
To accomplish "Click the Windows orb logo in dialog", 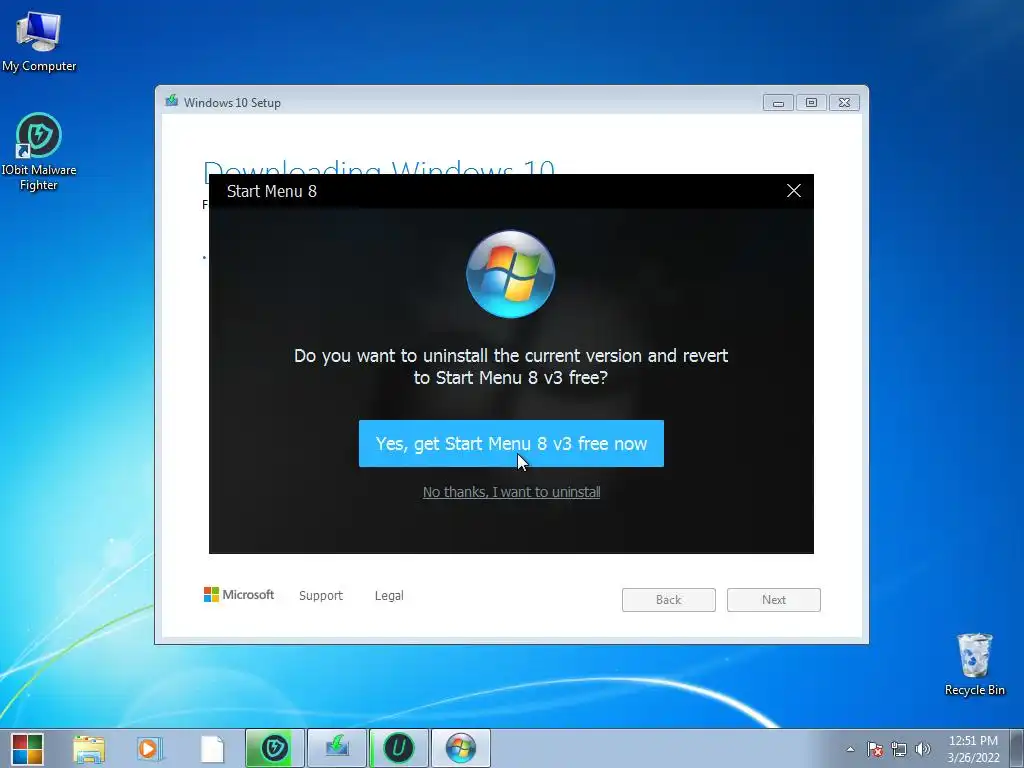I will click(x=511, y=274).
